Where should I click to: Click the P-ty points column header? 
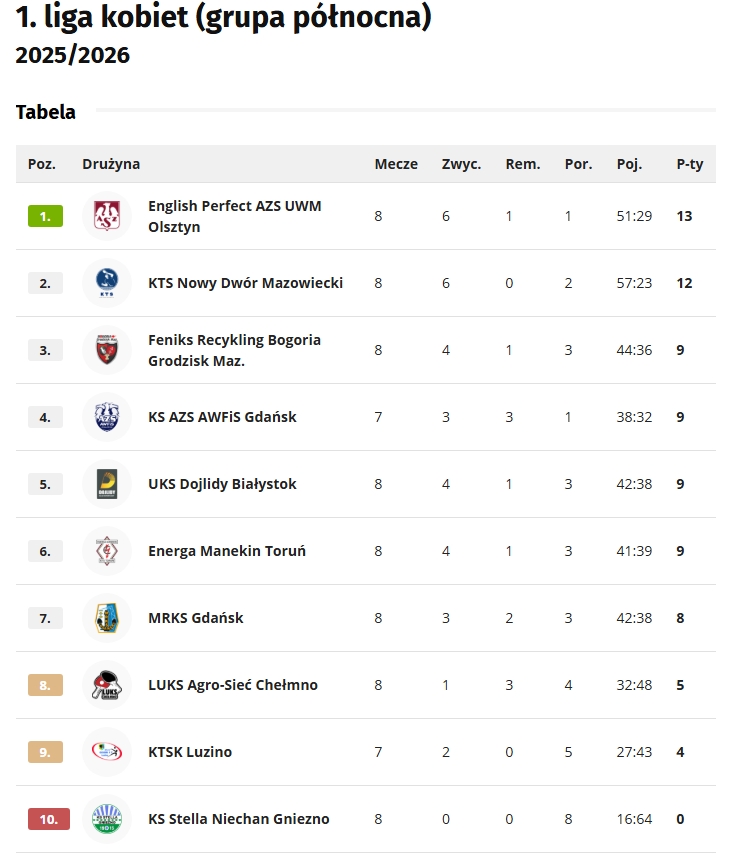[x=689, y=164]
